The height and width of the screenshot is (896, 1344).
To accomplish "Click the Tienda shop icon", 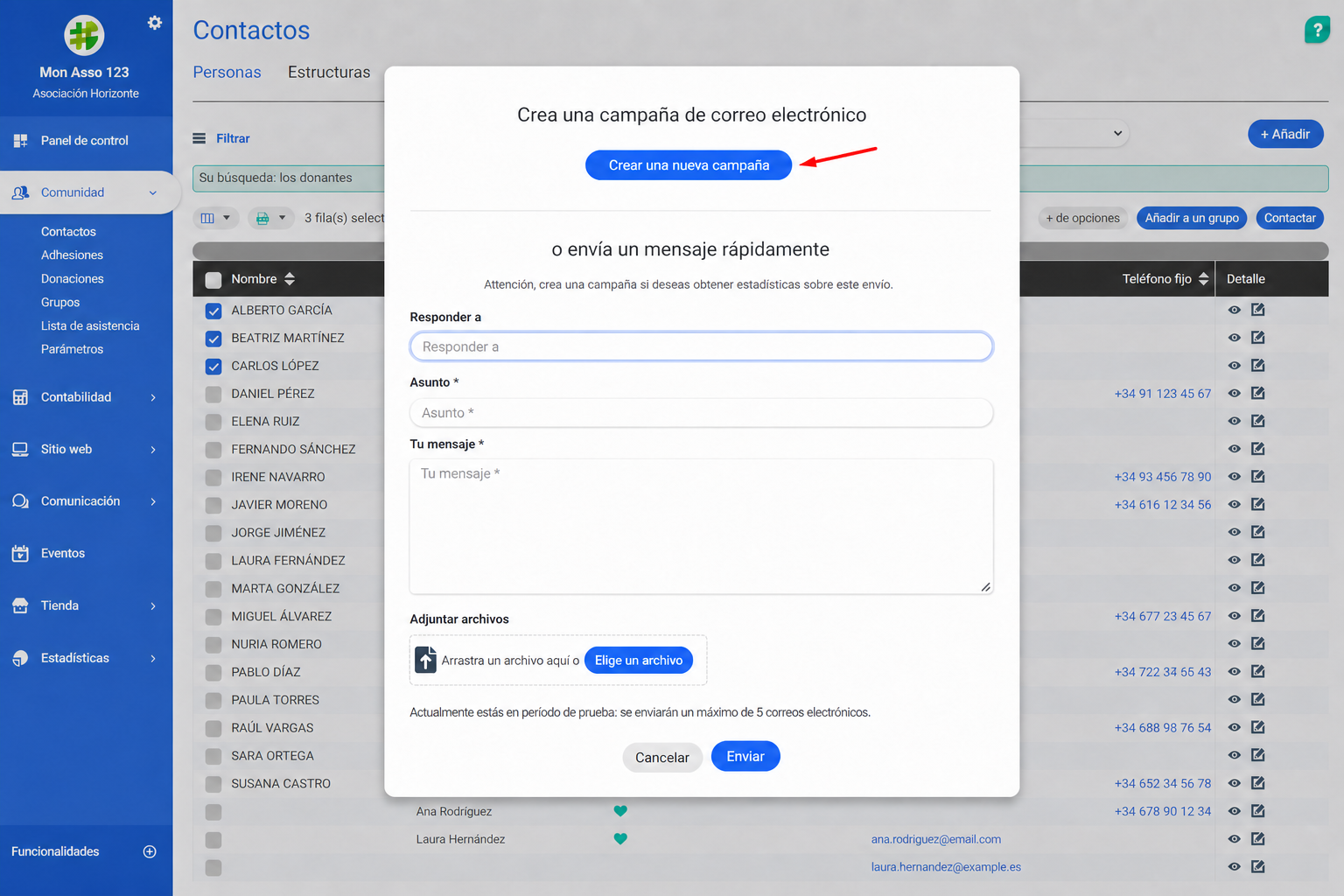I will [x=20, y=605].
